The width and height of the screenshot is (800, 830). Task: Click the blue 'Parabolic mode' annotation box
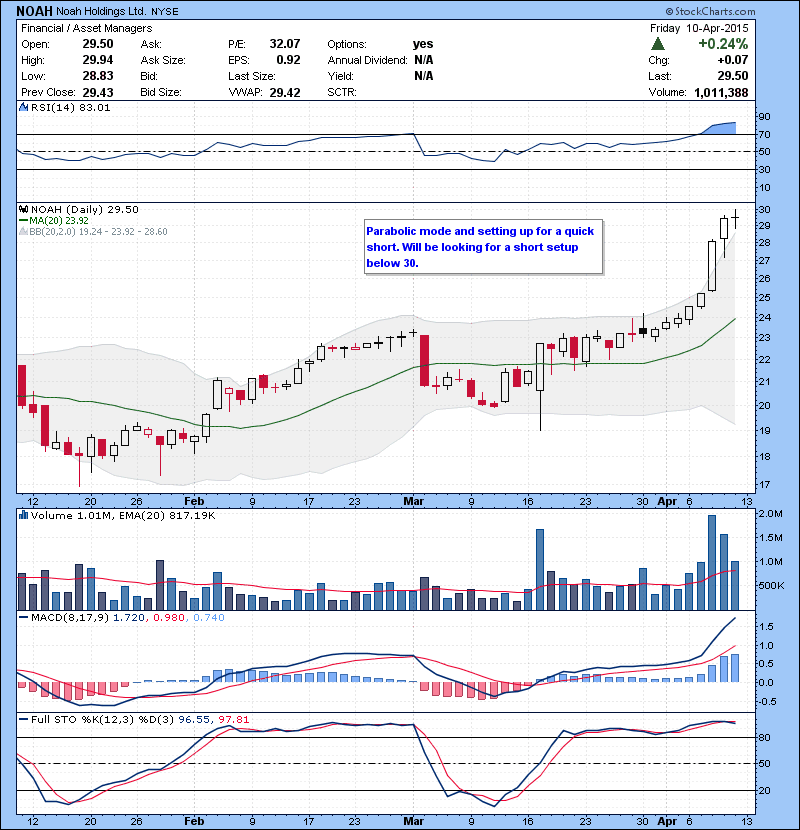pos(483,247)
